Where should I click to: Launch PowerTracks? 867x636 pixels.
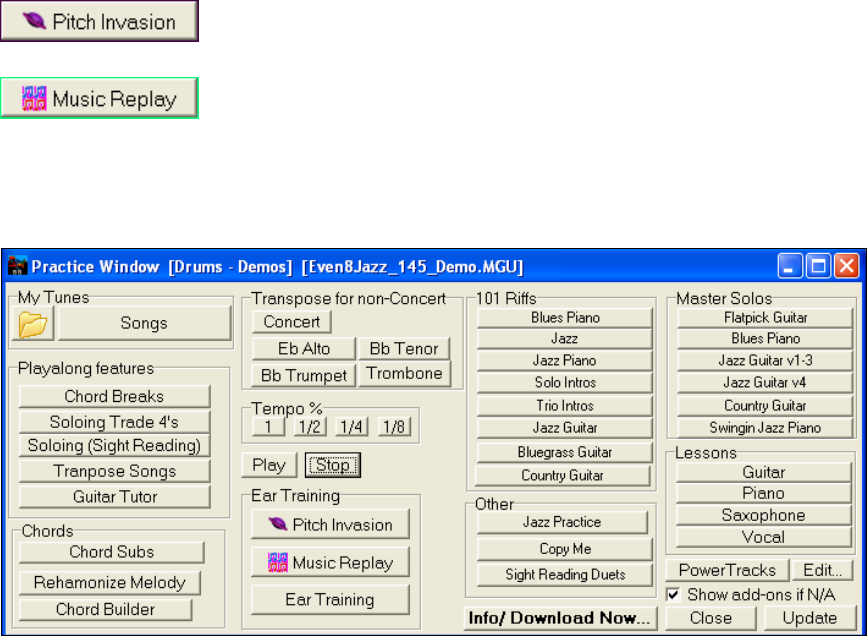727,570
